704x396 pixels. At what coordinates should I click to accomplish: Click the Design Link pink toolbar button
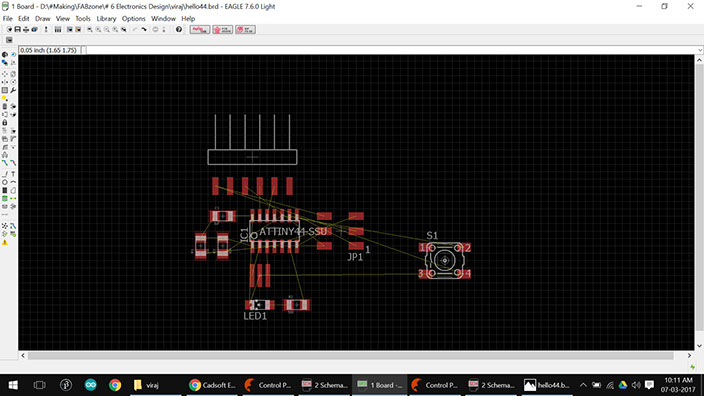[200, 29]
